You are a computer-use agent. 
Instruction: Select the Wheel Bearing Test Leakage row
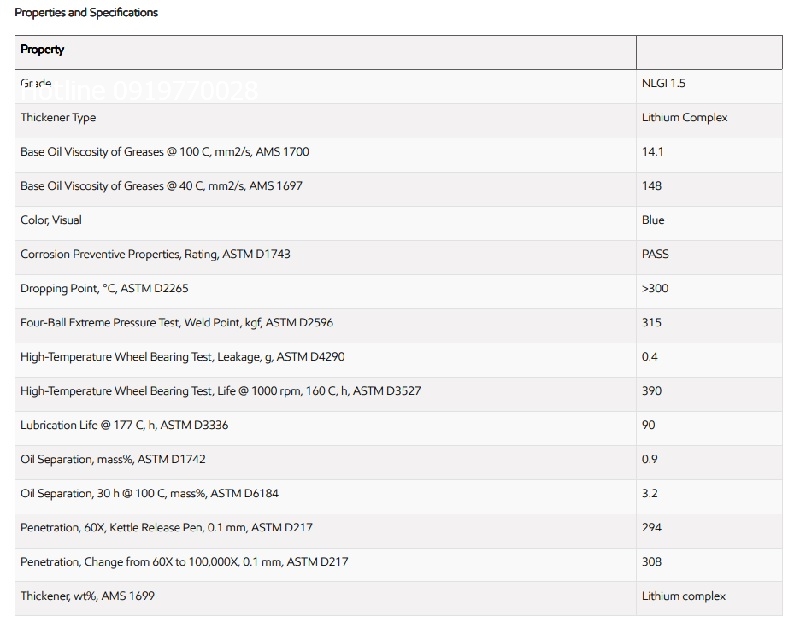click(182, 357)
